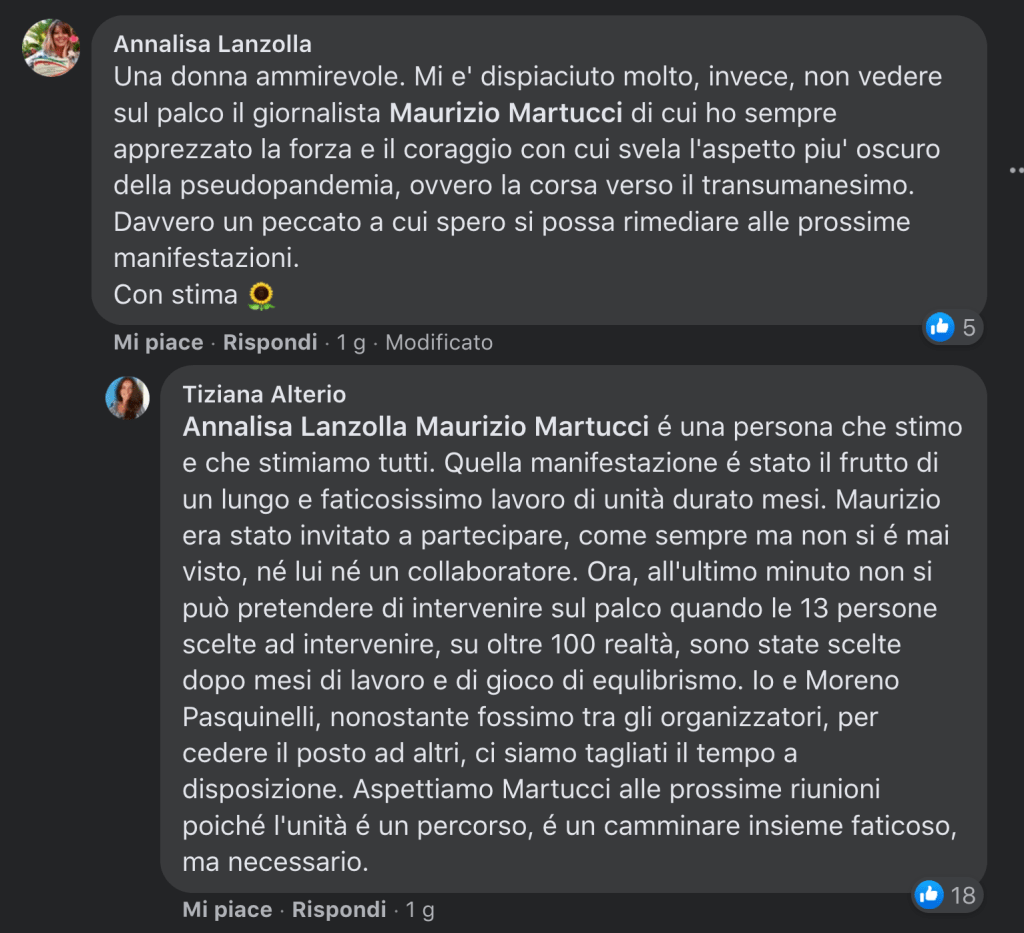1024x933 pixels.
Task: Click the blue like reaction icon on Tiziana's reply
Action: 929,894
